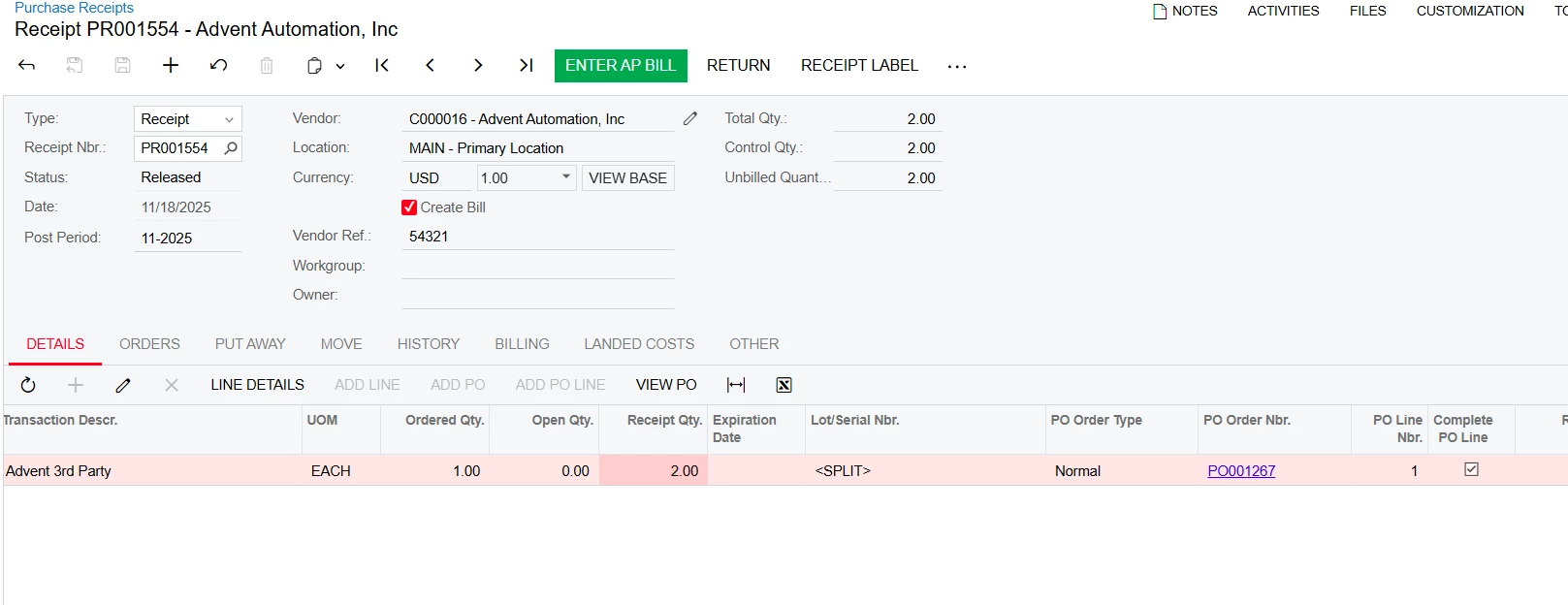Click the Vendor field Advent Automation

(x=538, y=118)
